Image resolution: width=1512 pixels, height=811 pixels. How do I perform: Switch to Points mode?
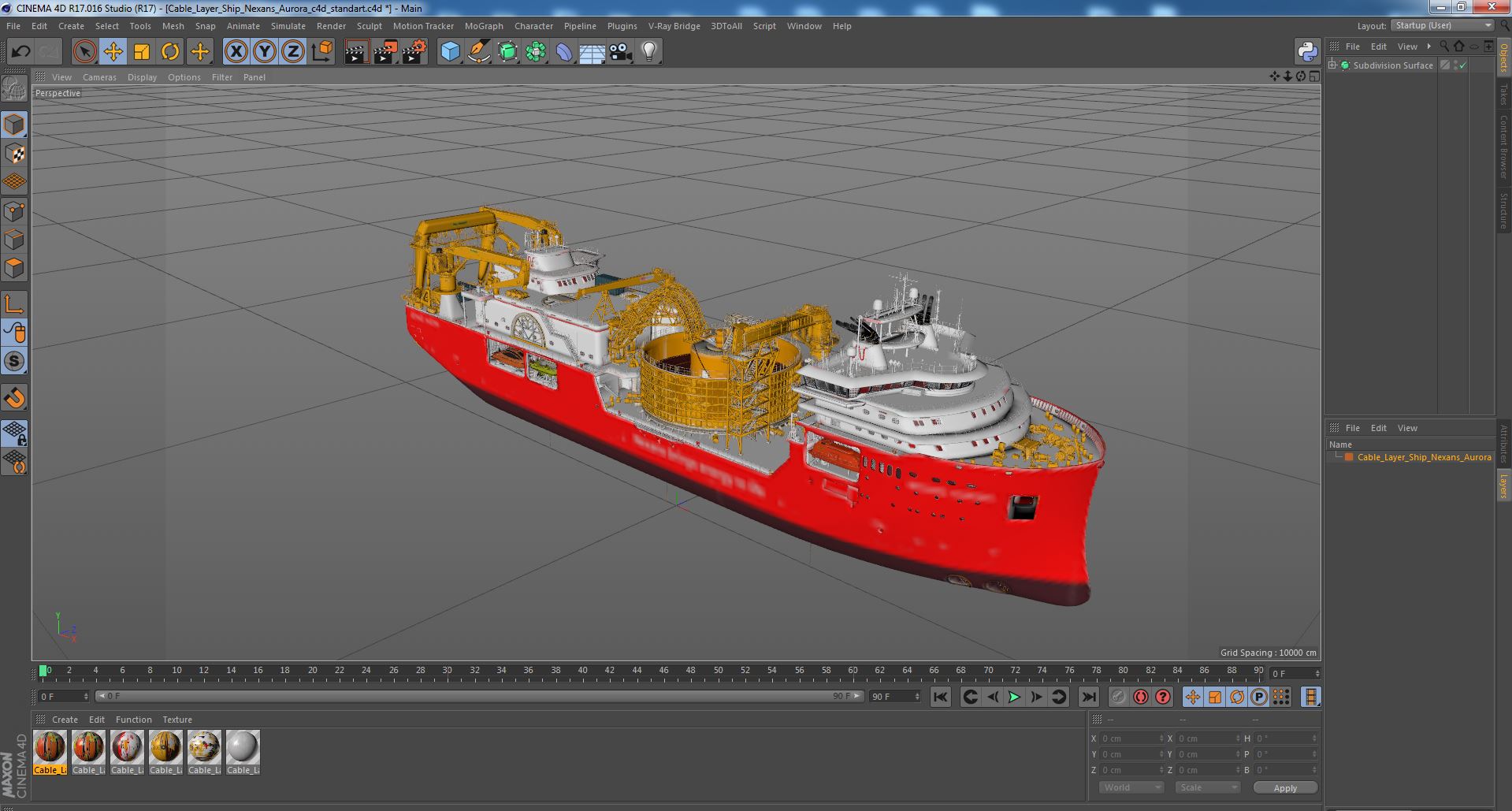pyautogui.click(x=14, y=211)
